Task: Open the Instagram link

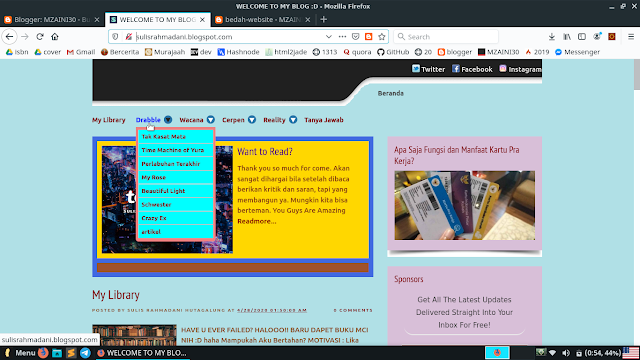Action: point(520,69)
